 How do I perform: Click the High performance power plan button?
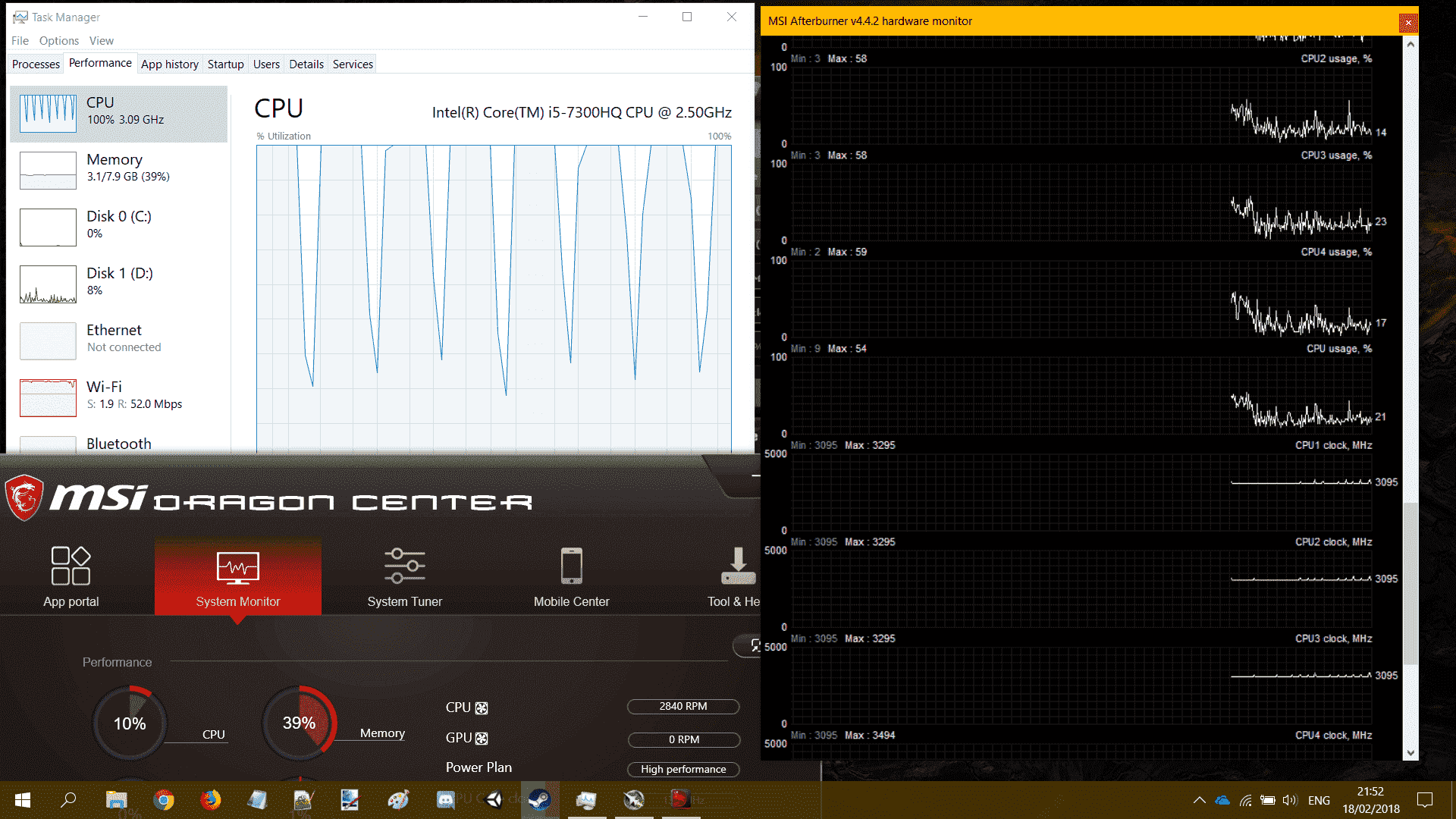point(683,770)
